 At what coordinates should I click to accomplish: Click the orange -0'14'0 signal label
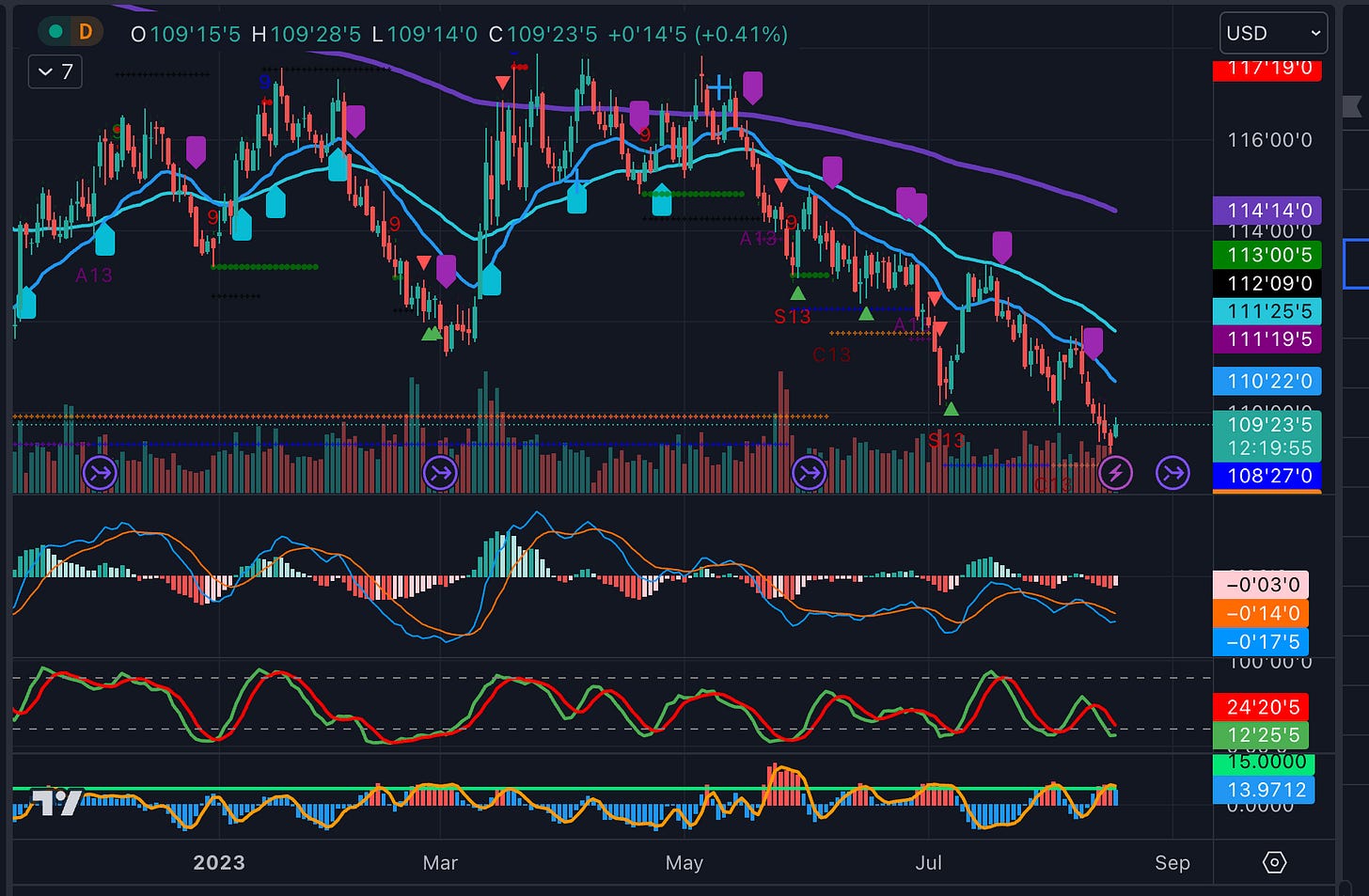click(1261, 614)
